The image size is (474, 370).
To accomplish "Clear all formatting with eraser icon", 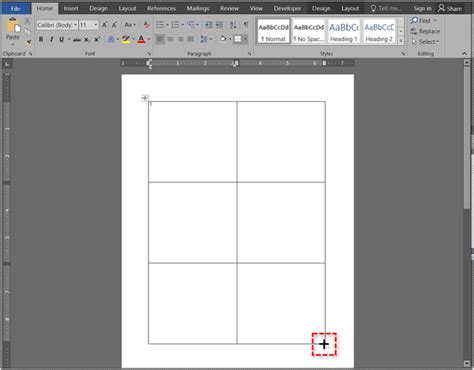I will pyautogui.click(x=147, y=25).
